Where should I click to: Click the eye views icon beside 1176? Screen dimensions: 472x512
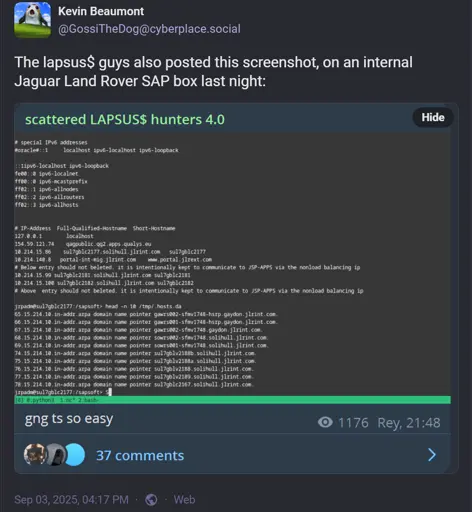click(x=325, y=422)
